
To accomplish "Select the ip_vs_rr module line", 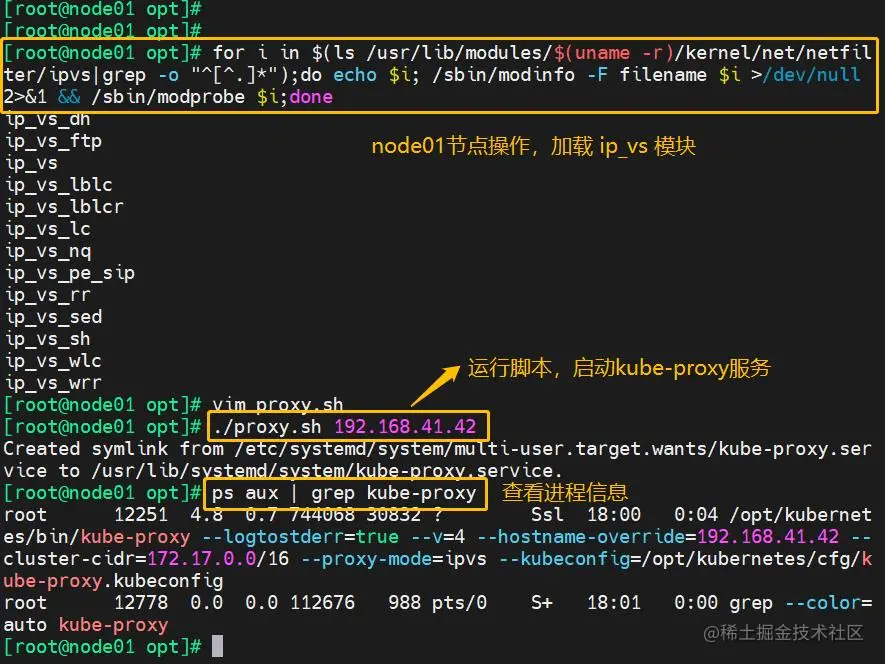I will [47, 295].
